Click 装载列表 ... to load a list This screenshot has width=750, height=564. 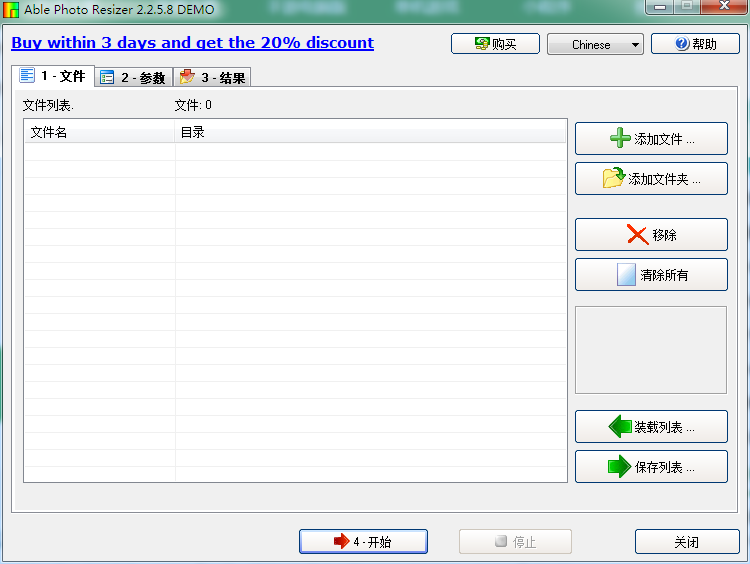(651, 426)
